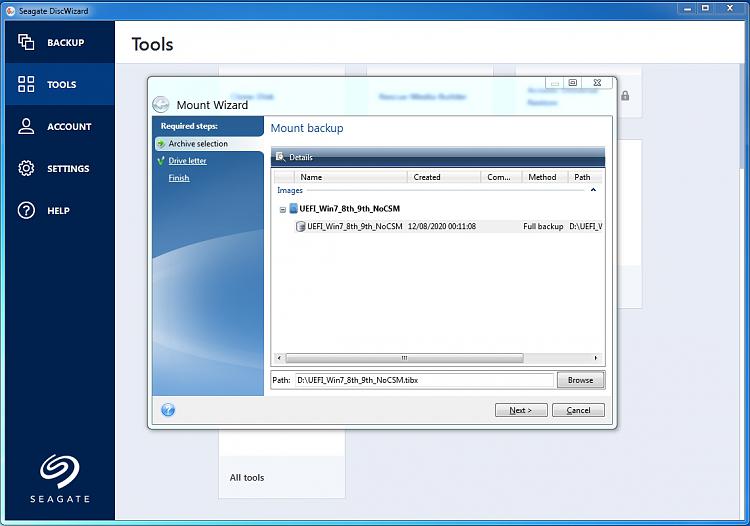Maximize the Mount Wizard dialog

click(x=573, y=83)
